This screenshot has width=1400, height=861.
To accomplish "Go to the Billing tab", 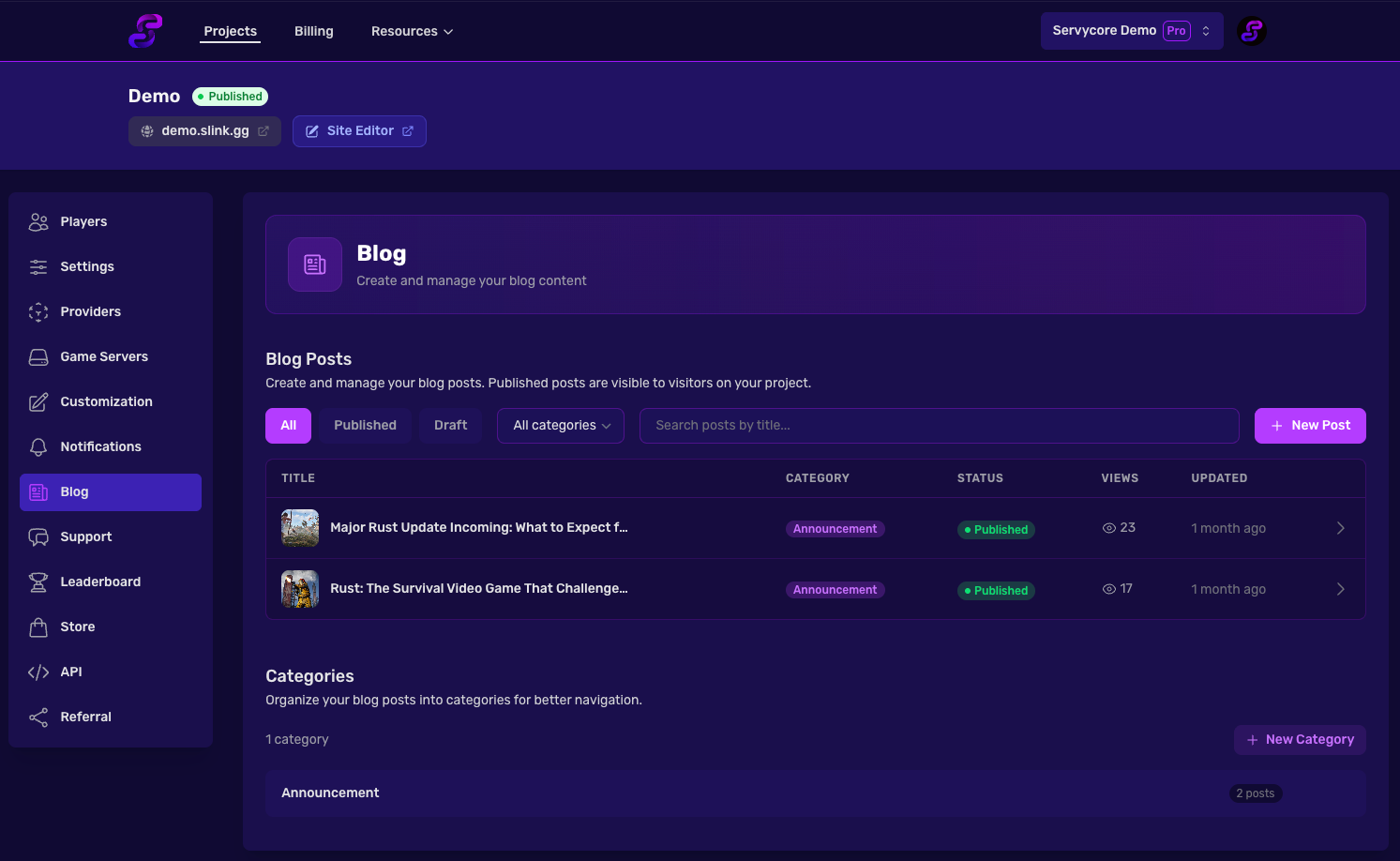I will pyautogui.click(x=313, y=32).
